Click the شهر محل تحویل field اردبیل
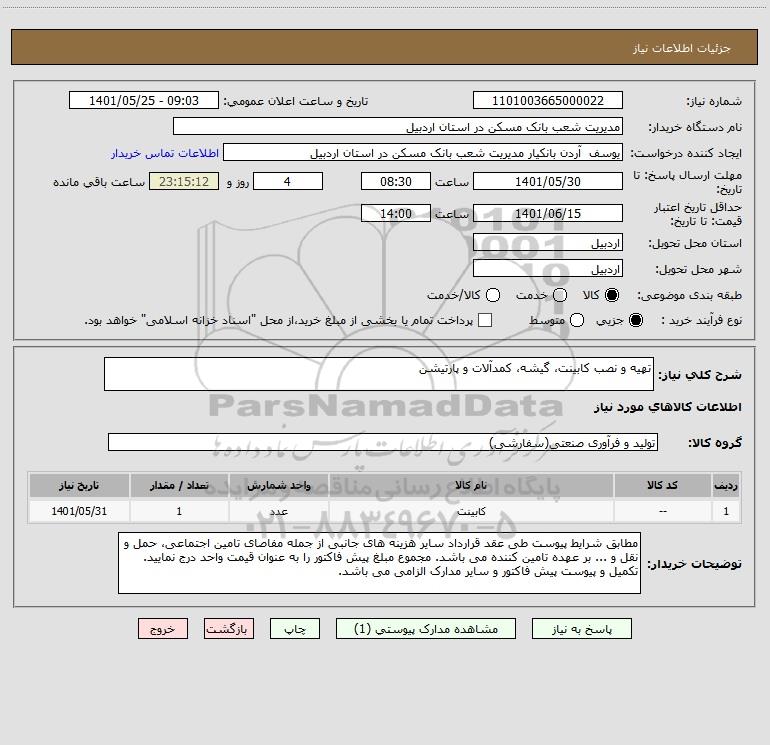The height and width of the screenshot is (745, 770). click(x=548, y=269)
